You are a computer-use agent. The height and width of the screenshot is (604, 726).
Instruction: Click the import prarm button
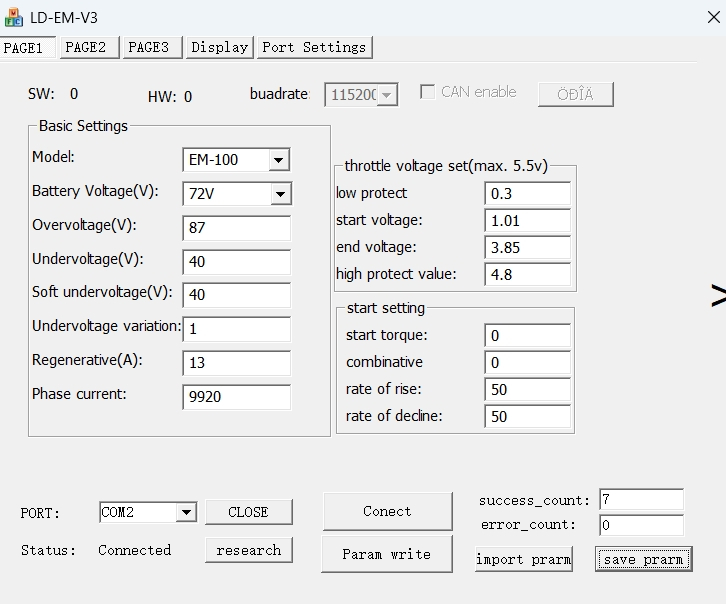click(524, 559)
